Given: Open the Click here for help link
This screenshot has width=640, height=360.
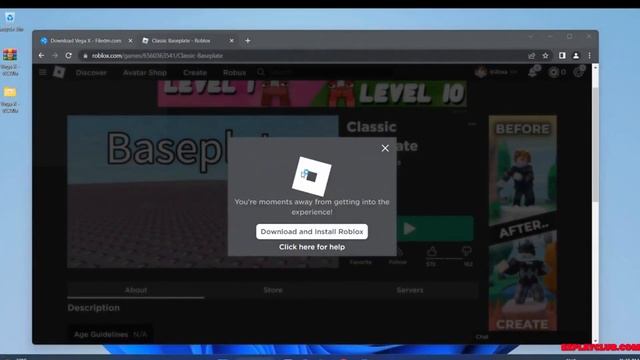Looking at the screenshot, I should tap(312, 247).
